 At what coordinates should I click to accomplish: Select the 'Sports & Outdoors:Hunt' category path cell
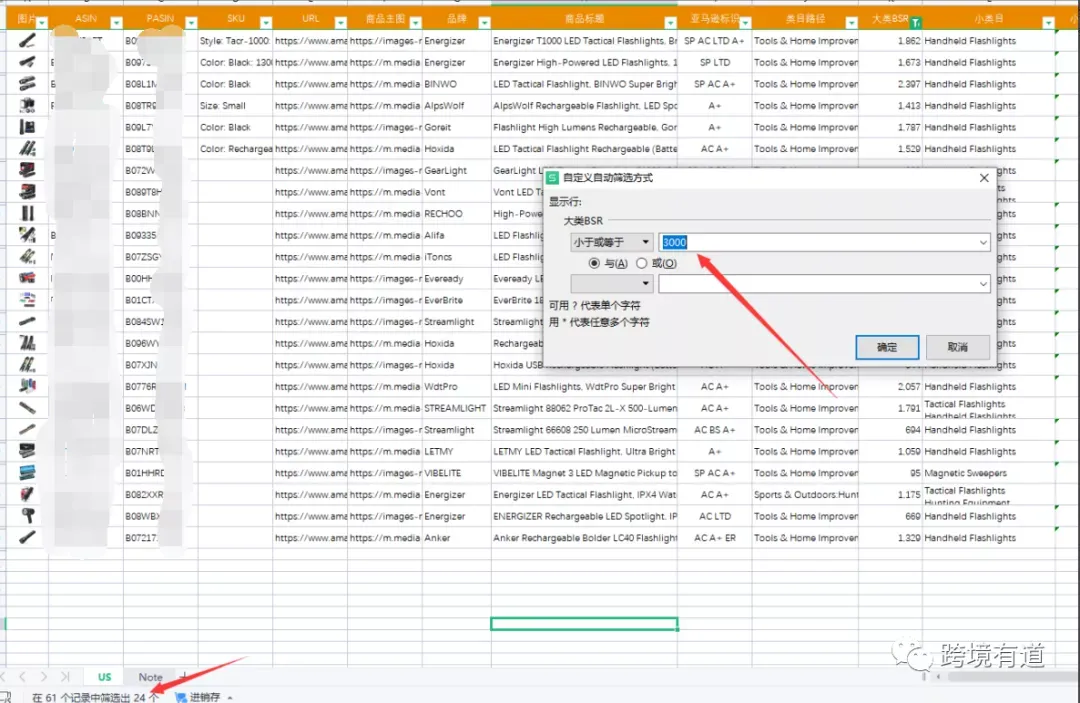(x=805, y=494)
